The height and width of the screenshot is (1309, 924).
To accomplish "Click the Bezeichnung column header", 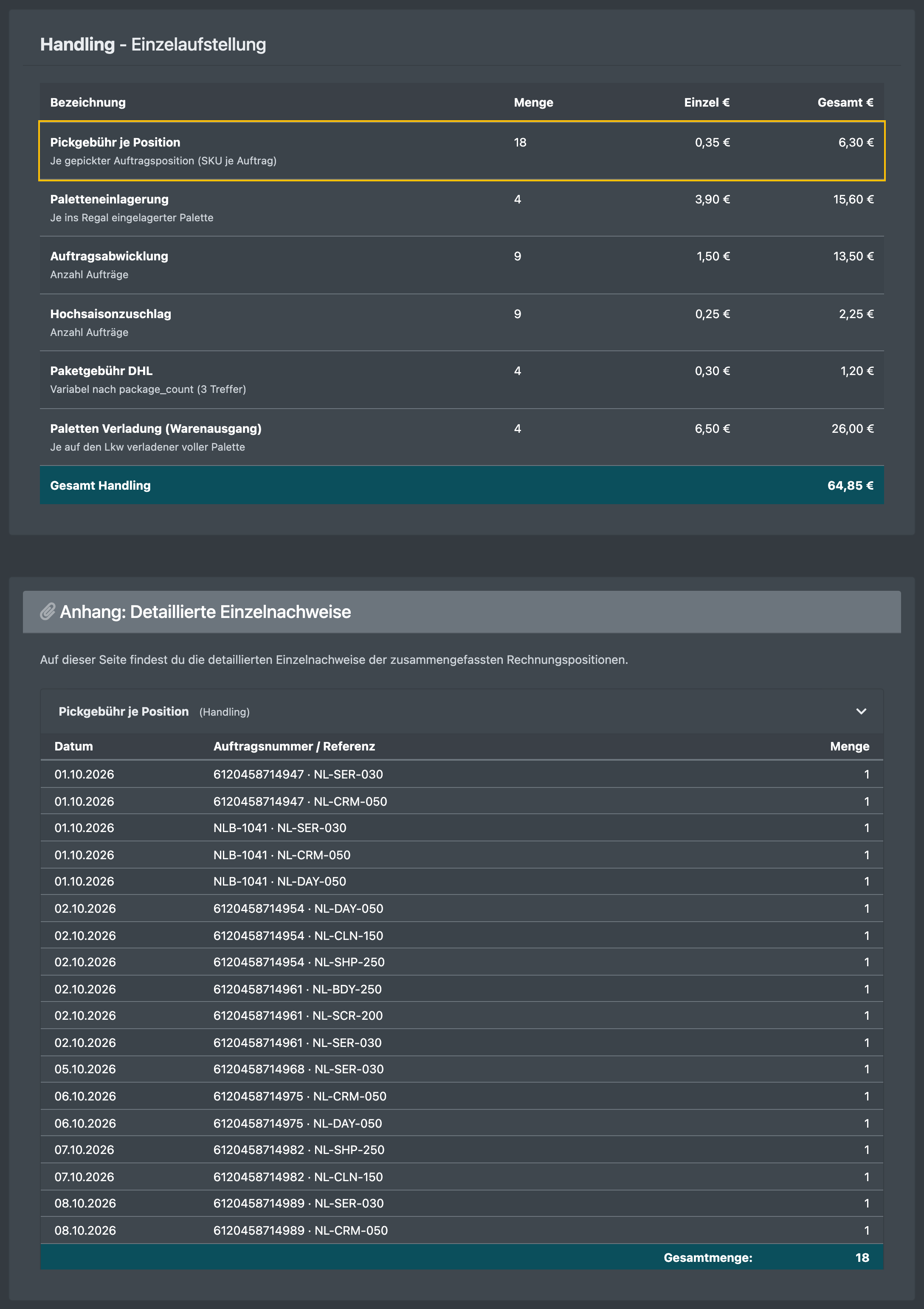I will pos(88,103).
